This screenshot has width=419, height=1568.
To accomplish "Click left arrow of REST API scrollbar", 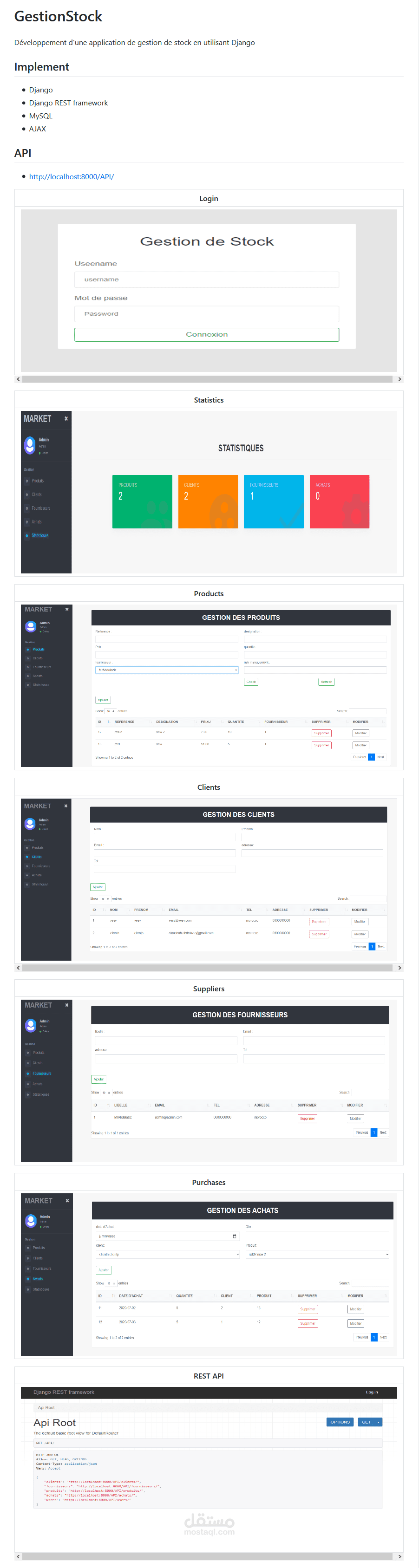I will [18, 1556].
